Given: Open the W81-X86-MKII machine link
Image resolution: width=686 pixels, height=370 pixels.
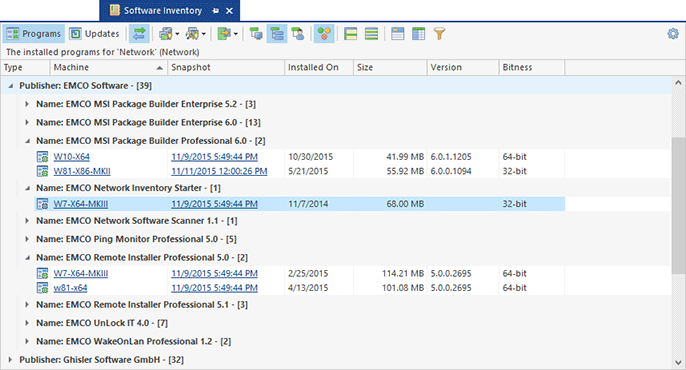Looking at the screenshot, I should pos(82,171).
